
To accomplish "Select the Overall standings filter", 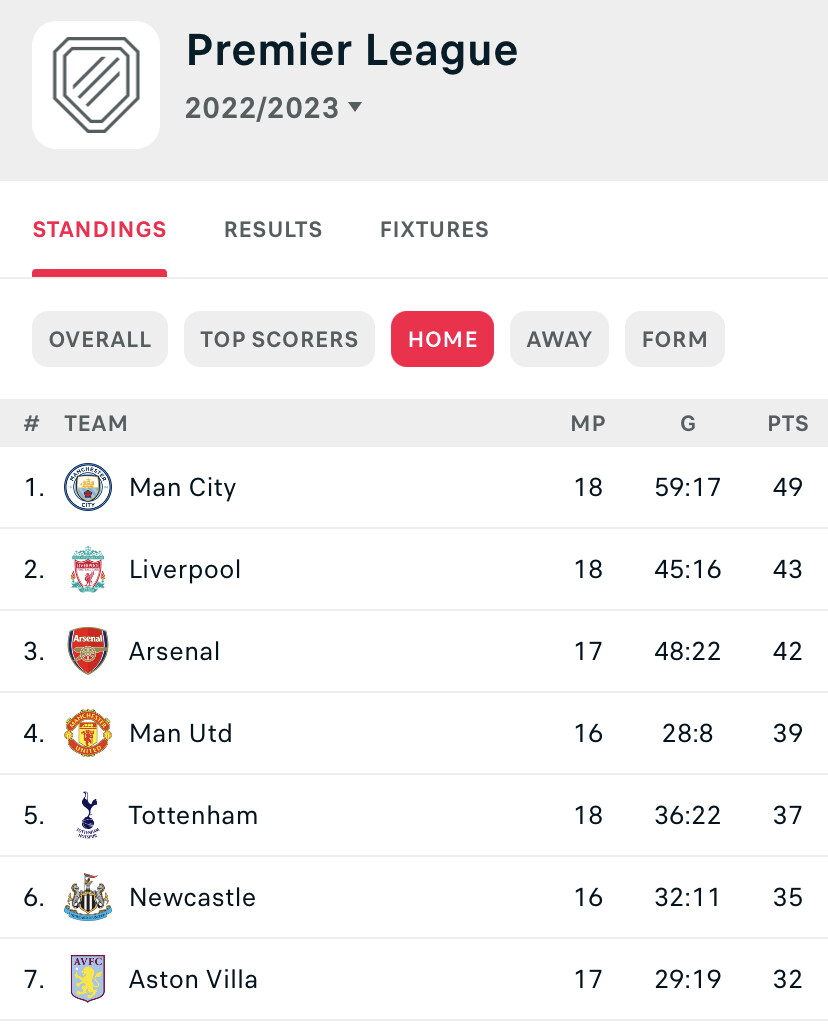I will 100,339.
